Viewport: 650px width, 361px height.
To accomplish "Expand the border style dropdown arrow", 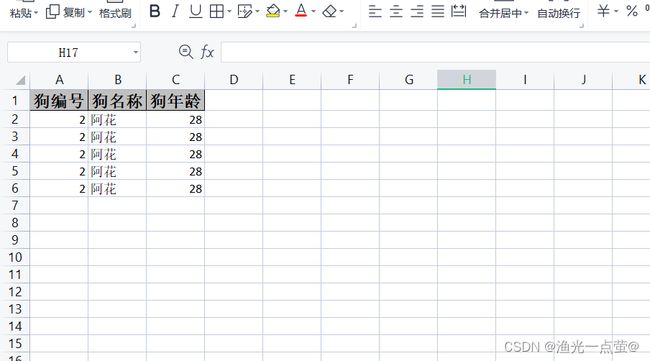I will click(229, 11).
